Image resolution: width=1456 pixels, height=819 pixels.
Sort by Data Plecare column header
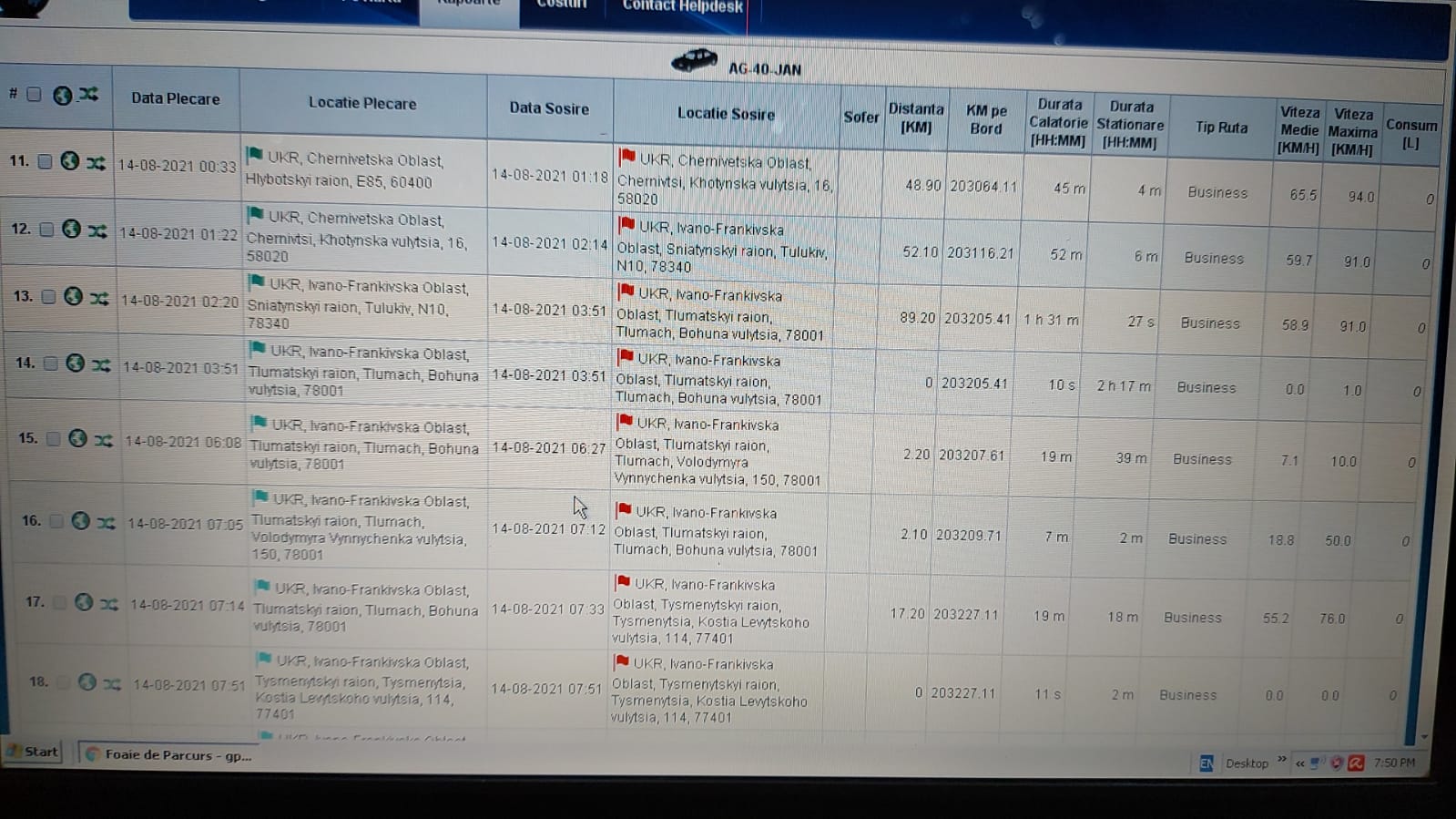(176, 98)
